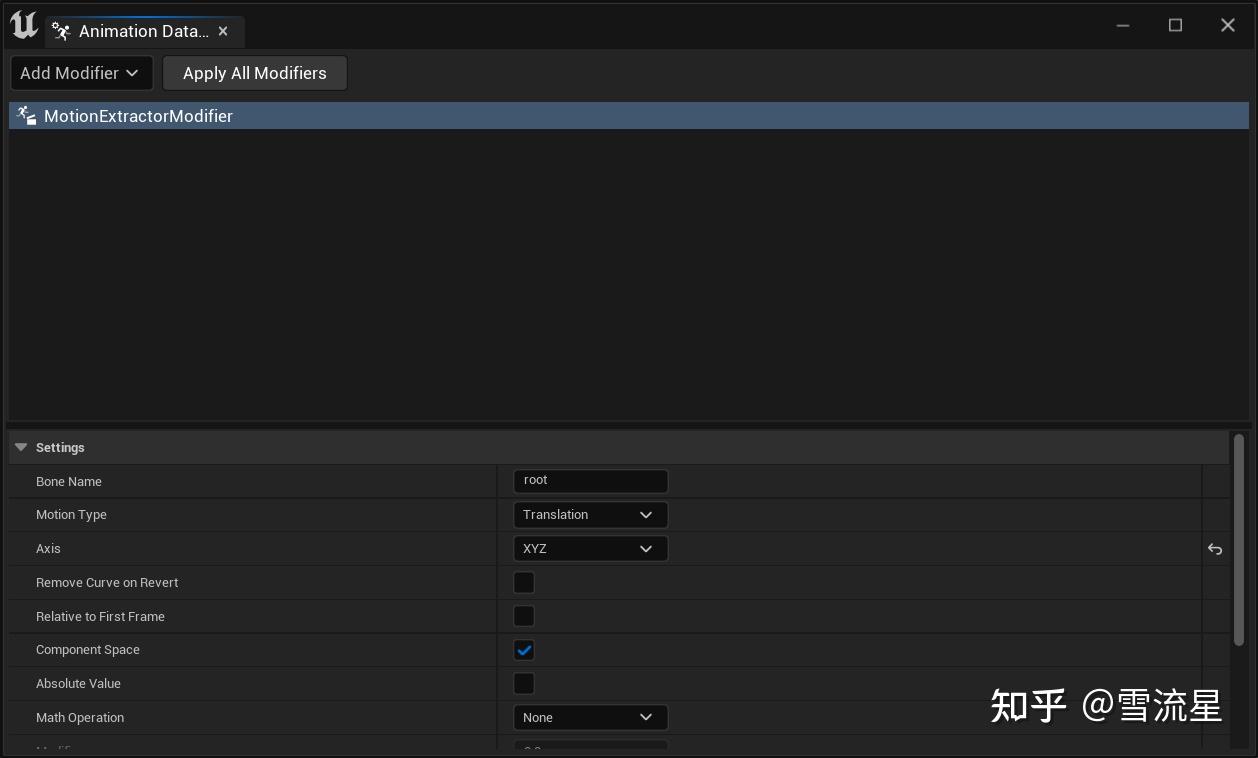This screenshot has height=758, width=1258.
Task: Enable the Absolute Value checkbox
Action: (x=524, y=684)
